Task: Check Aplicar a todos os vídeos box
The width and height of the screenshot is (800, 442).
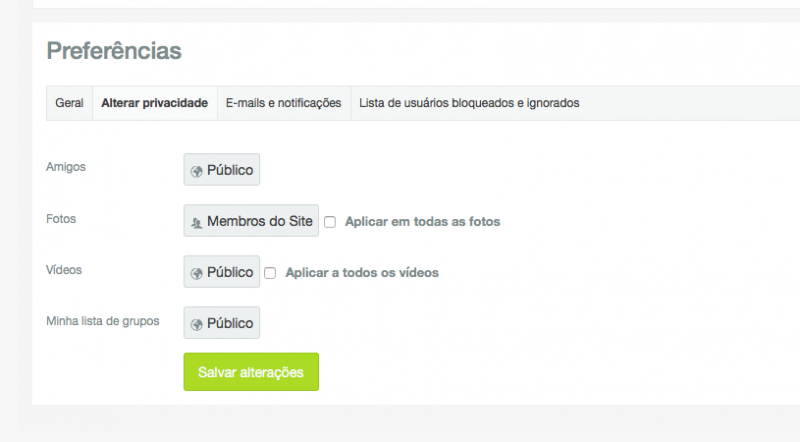Action: pos(270,273)
